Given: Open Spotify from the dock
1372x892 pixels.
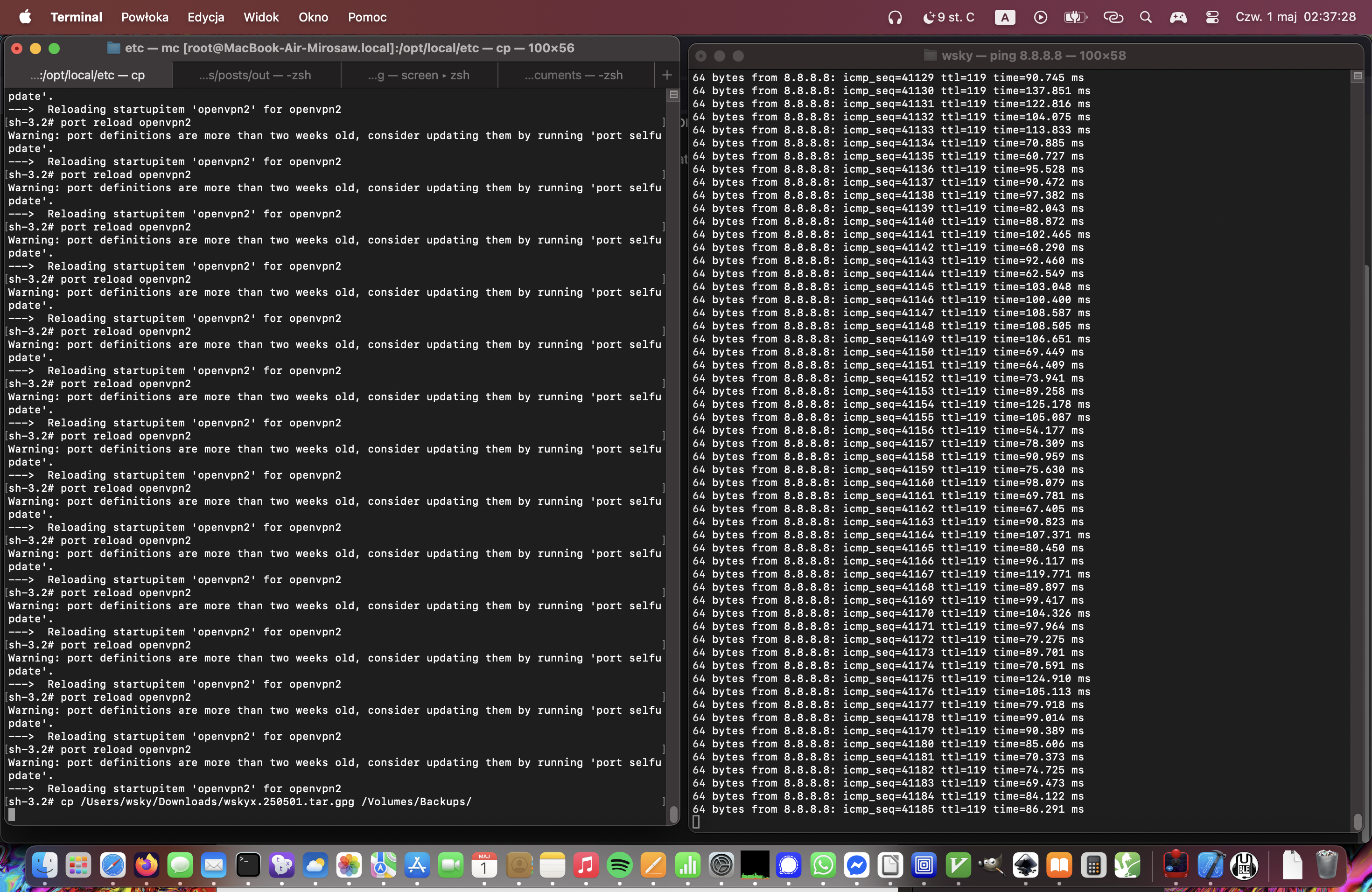Looking at the screenshot, I should 620,865.
